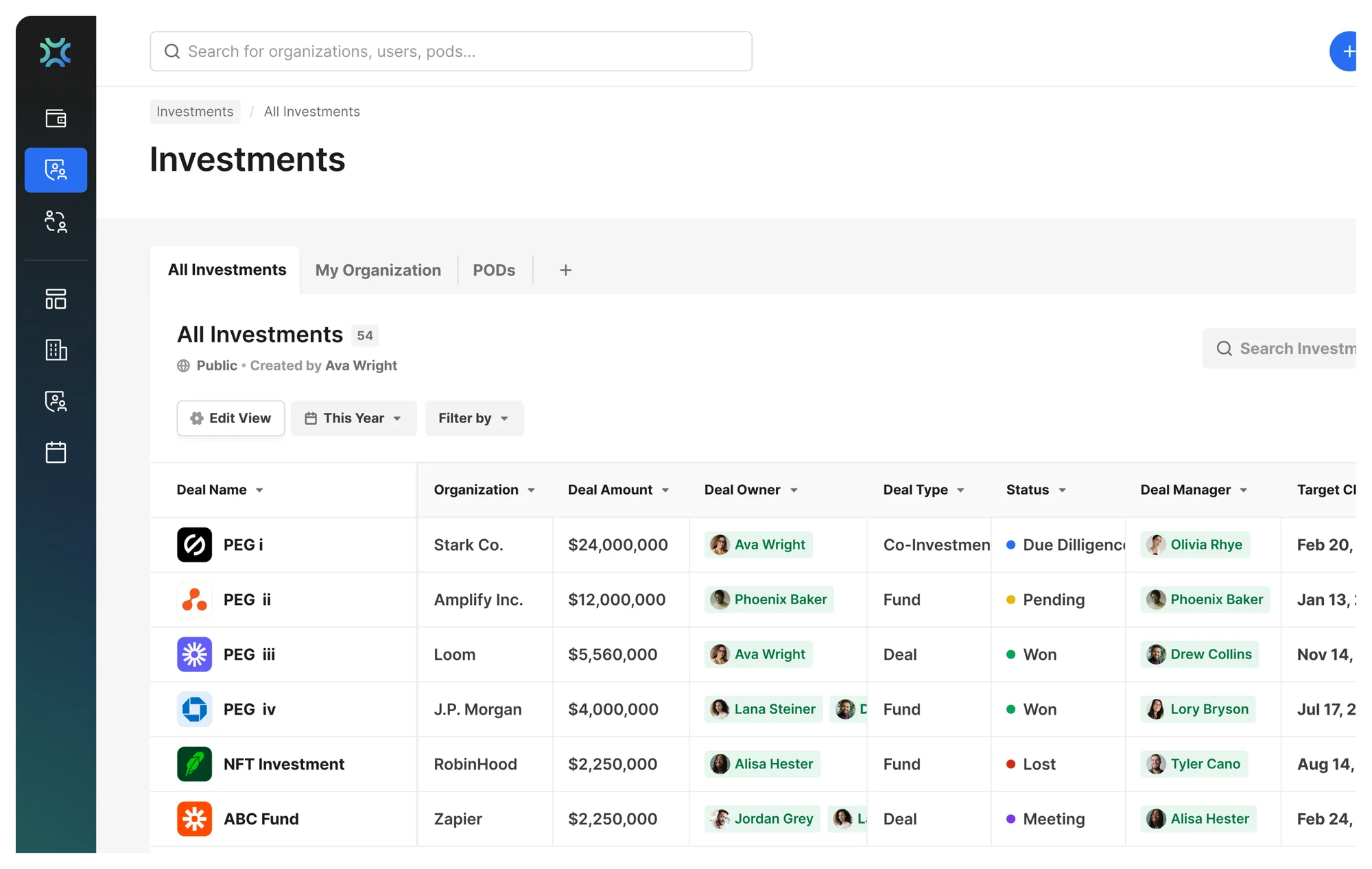Switch to the PODs tab
1372x869 pixels.
point(494,270)
